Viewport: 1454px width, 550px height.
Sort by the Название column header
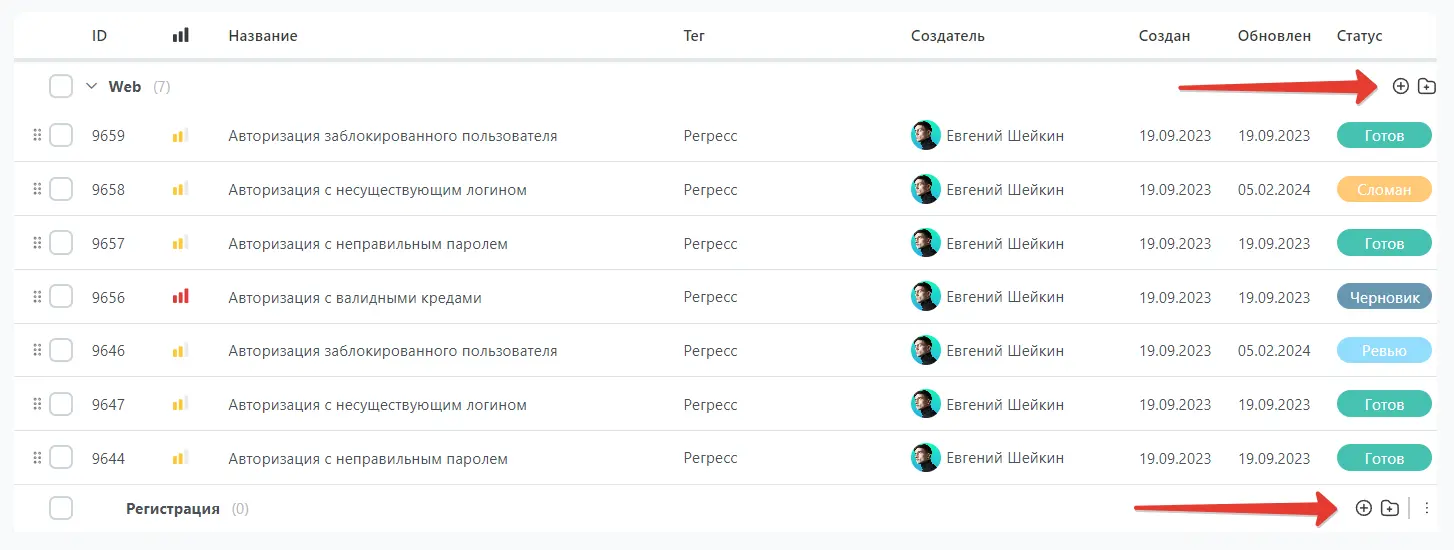(263, 36)
